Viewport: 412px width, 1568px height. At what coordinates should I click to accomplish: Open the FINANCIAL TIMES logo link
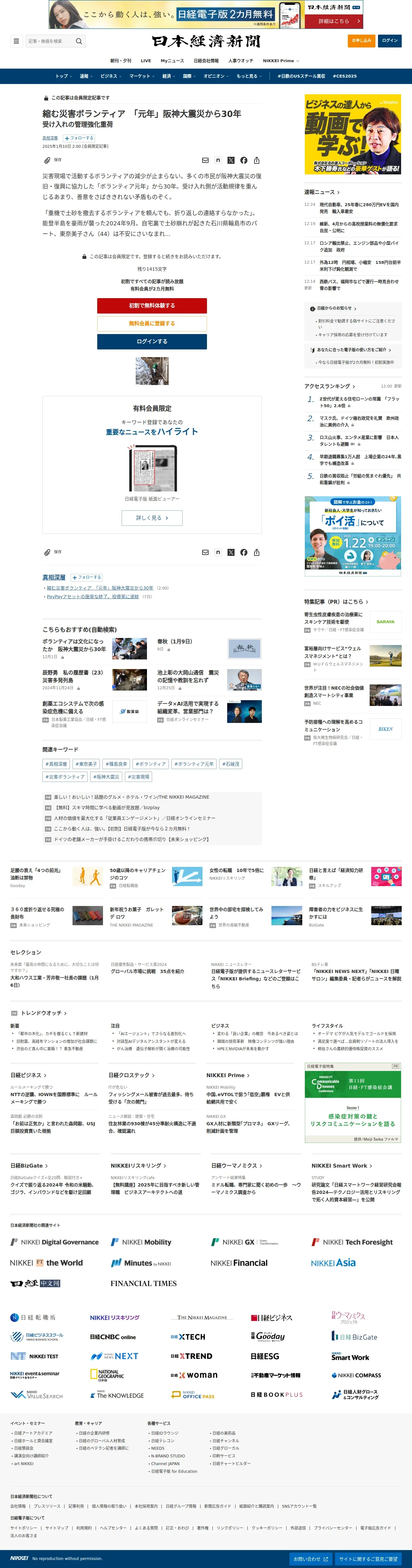coord(144,1283)
